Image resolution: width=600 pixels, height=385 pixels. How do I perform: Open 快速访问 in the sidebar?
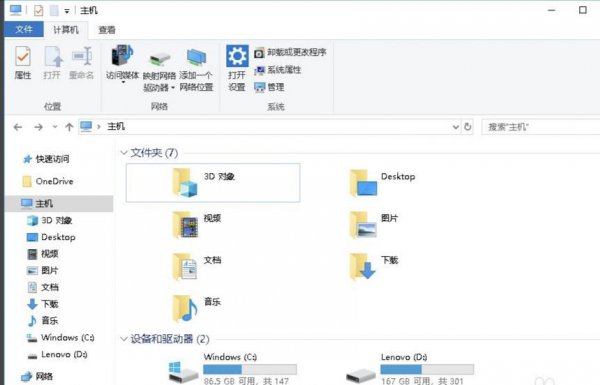(x=46, y=159)
